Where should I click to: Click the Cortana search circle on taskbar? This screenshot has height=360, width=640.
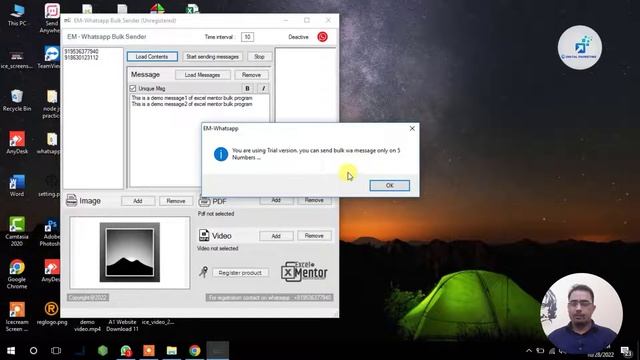(33, 351)
